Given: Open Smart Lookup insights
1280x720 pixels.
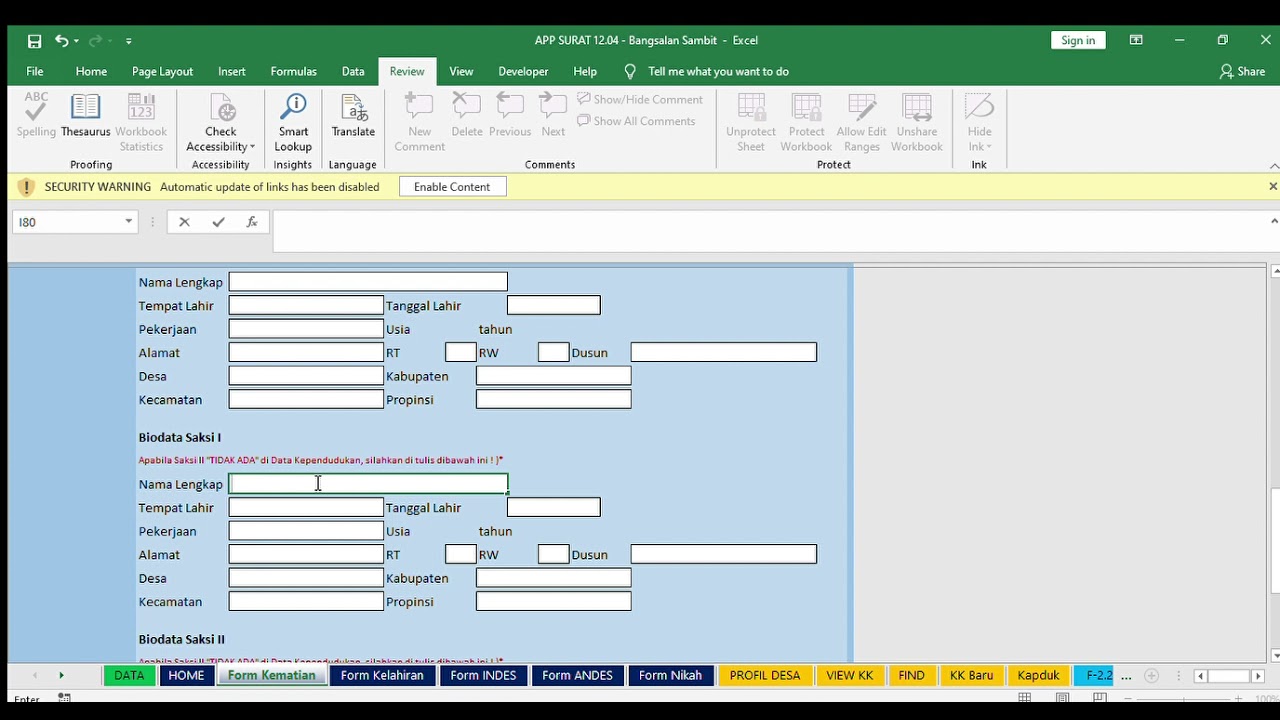Looking at the screenshot, I should point(293,122).
